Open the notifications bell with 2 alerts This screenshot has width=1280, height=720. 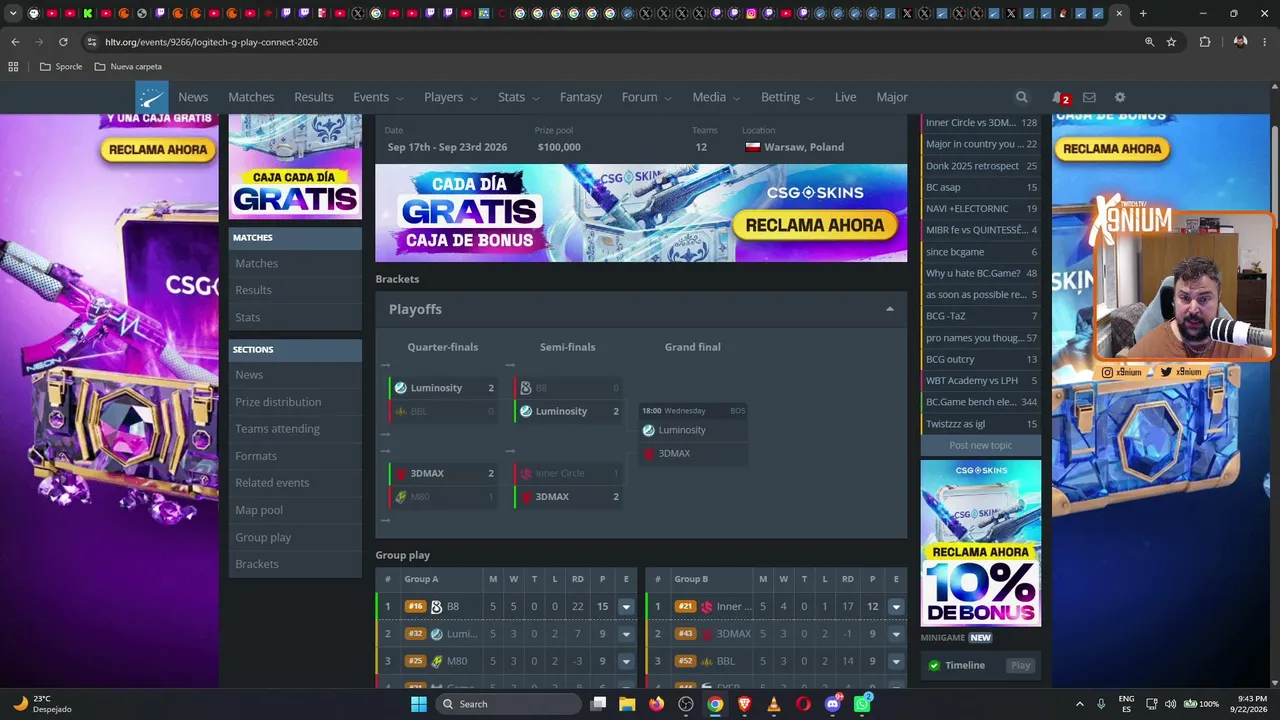click(1059, 98)
